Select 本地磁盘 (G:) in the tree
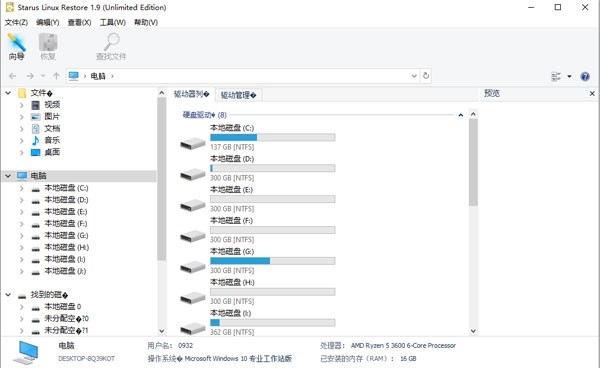600x368 pixels. click(66, 235)
